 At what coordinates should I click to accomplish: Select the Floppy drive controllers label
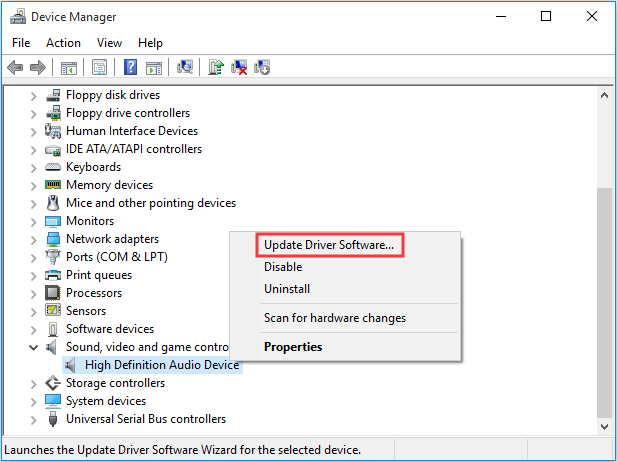point(128,113)
